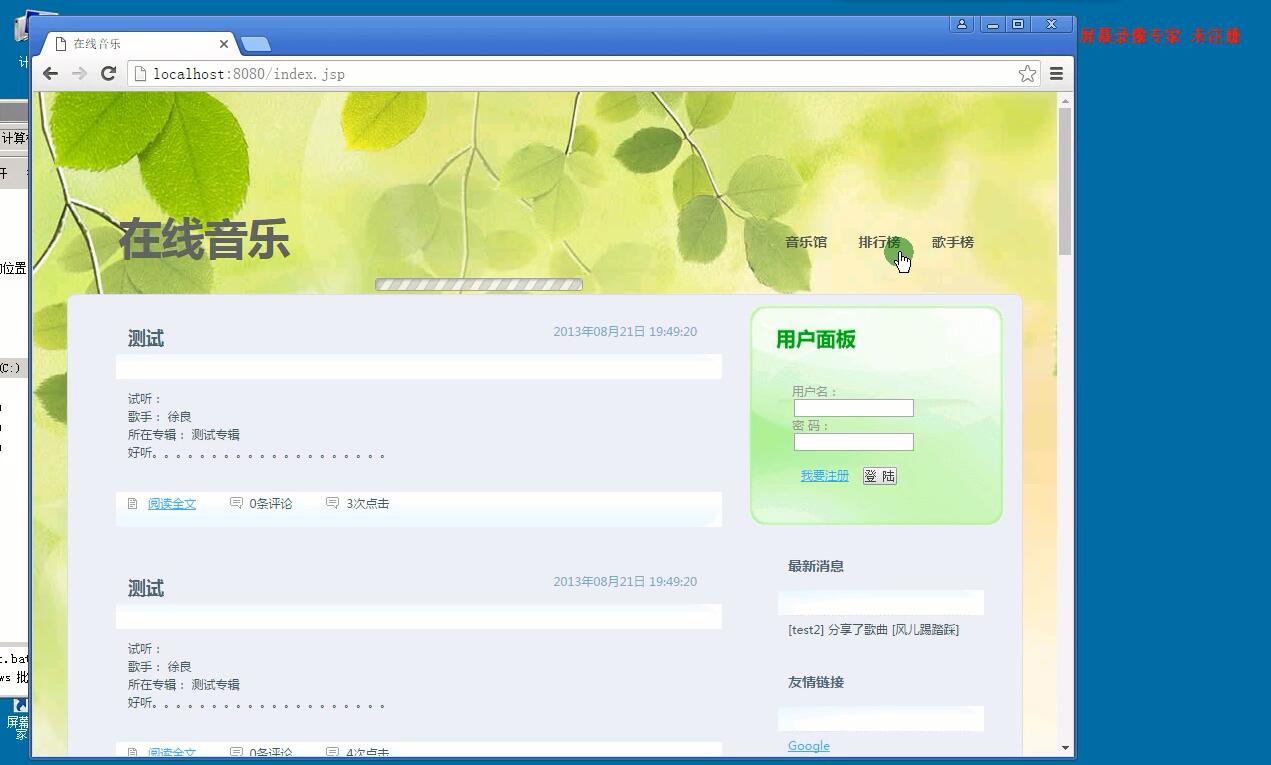
Task: Focus the 用户名 input field
Action: pos(854,408)
